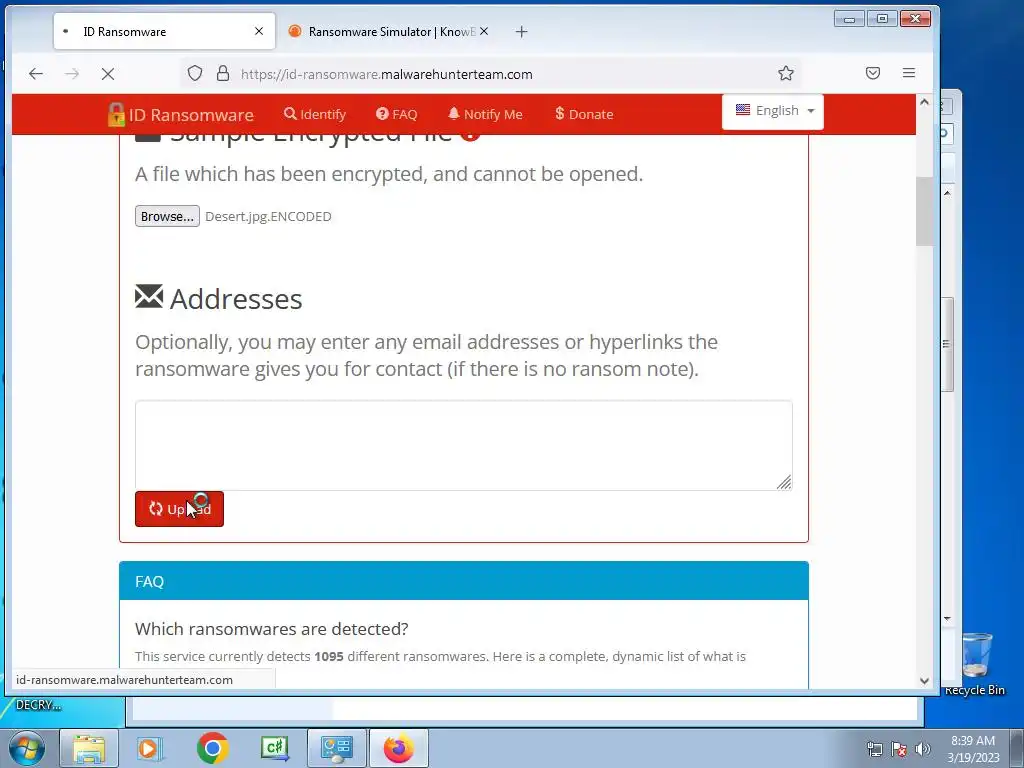Open Windows Media Player from the taskbar
Screen dimensions: 1024x768
[150, 748]
